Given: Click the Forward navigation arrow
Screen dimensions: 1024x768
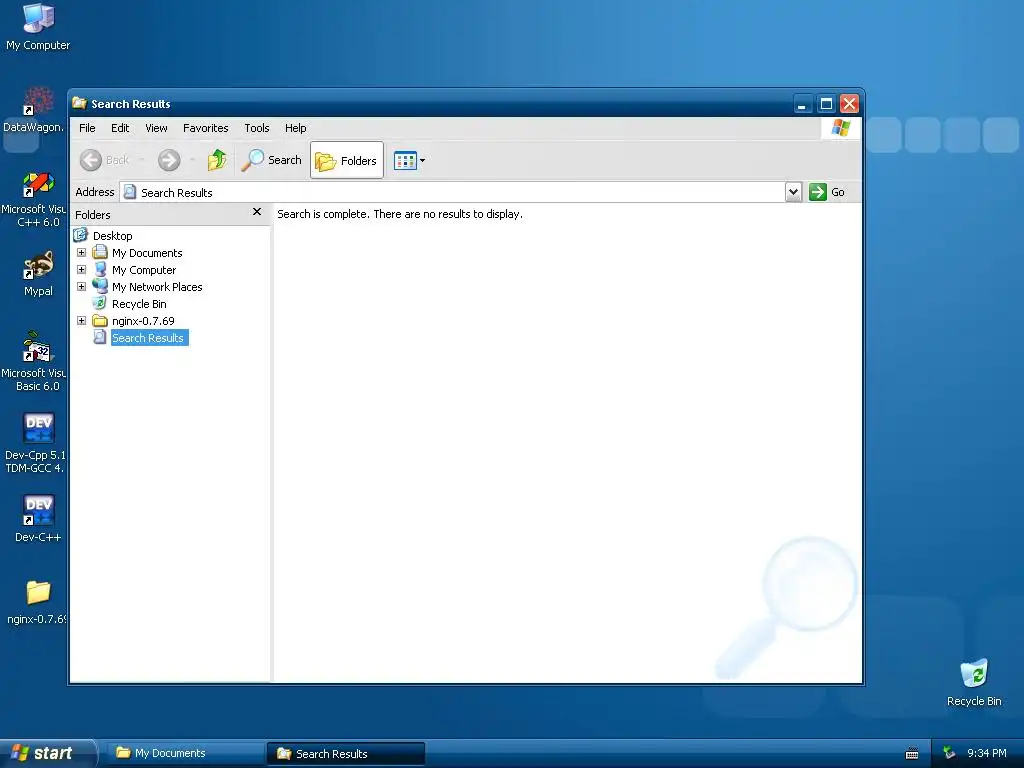Looking at the screenshot, I should pyautogui.click(x=169, y=160).
